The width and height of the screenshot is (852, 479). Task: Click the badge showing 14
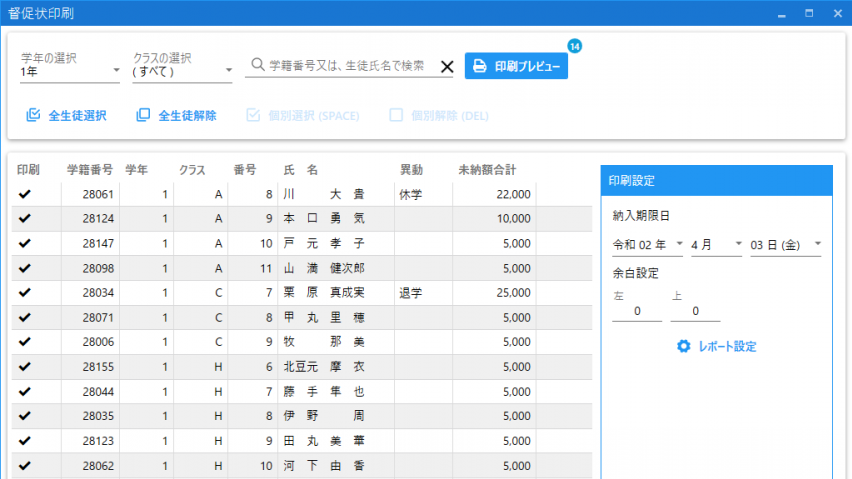click(x=574, y=46)
